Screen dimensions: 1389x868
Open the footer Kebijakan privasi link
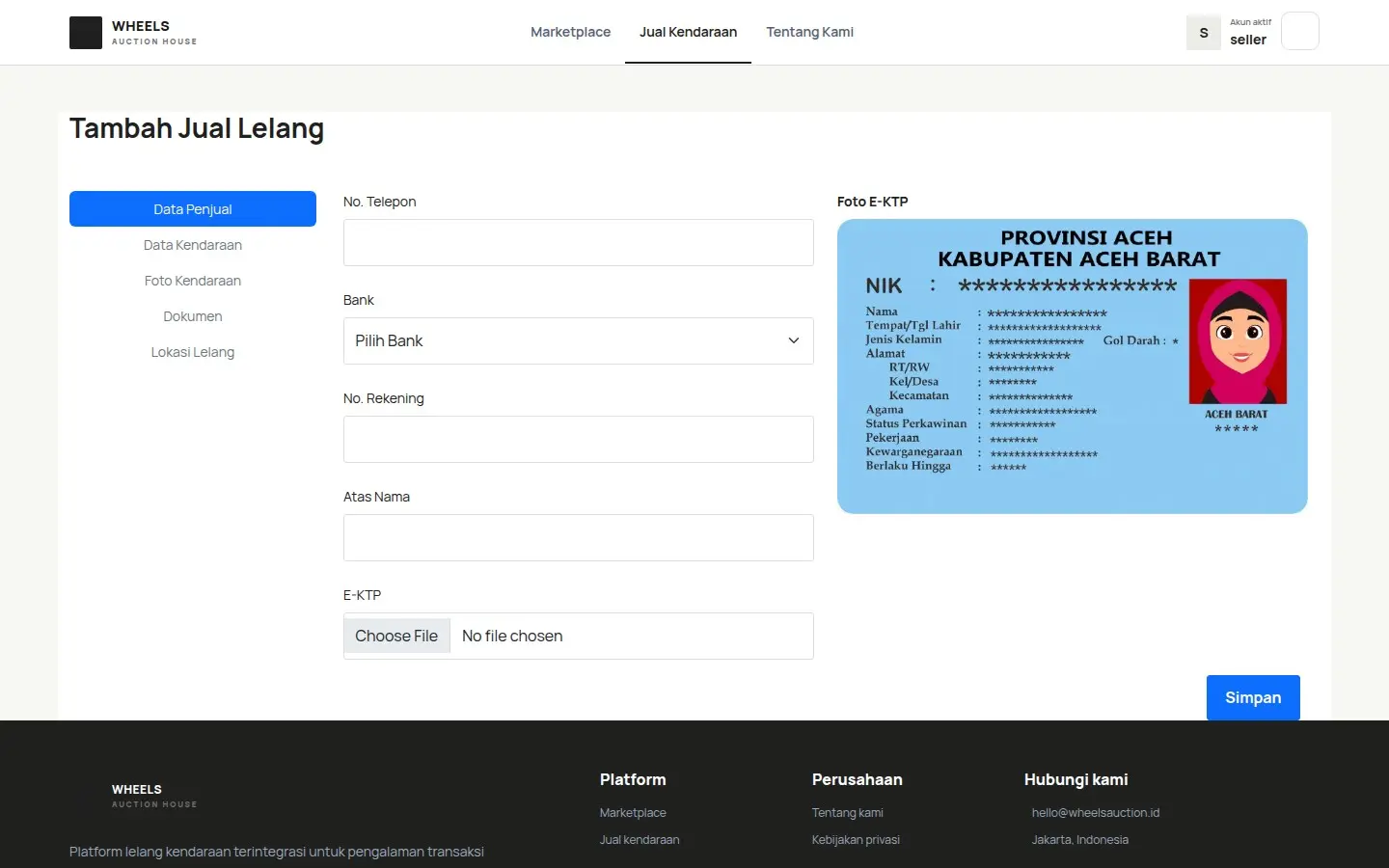(x=856, y=840)
